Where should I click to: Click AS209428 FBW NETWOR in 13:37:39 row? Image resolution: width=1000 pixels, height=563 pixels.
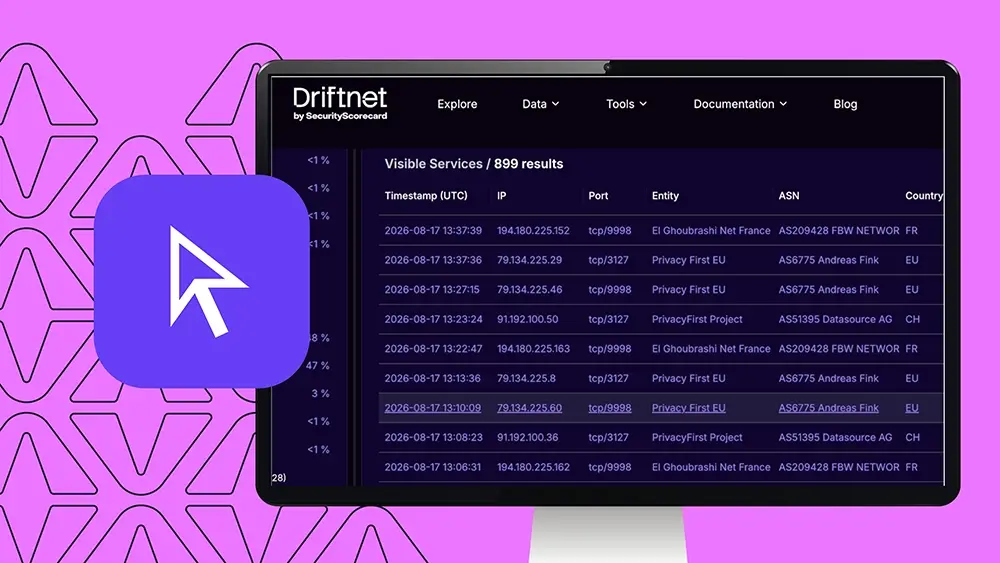tap(839, 231)
